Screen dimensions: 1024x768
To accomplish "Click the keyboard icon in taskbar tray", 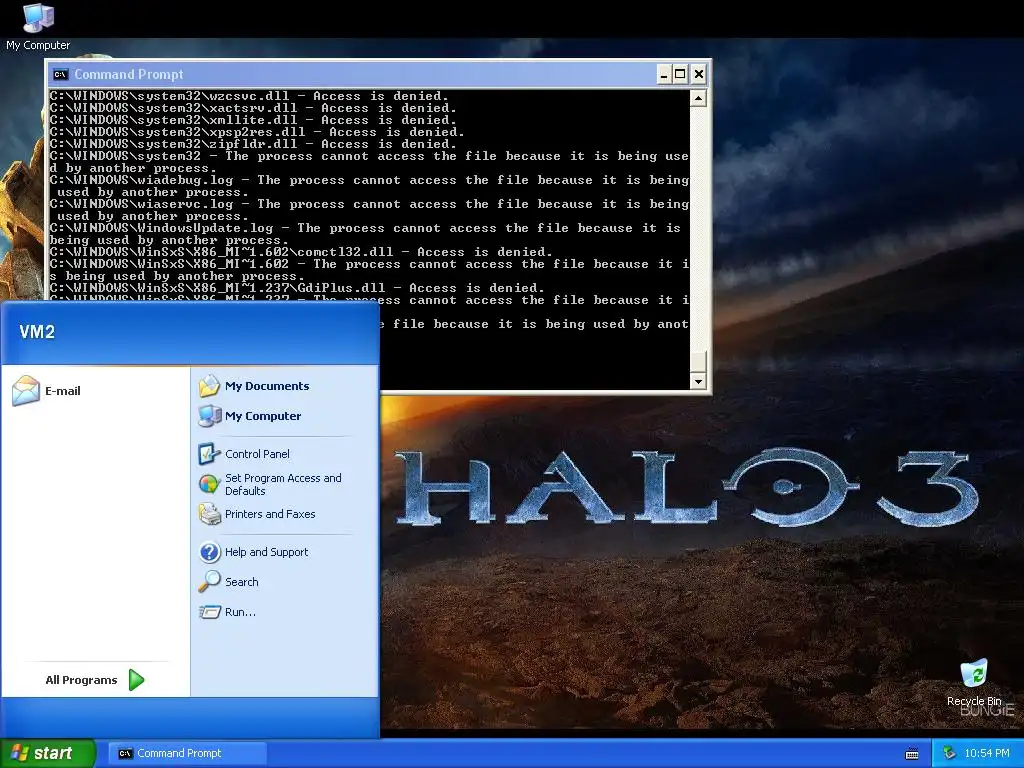I will click(912, 754).
